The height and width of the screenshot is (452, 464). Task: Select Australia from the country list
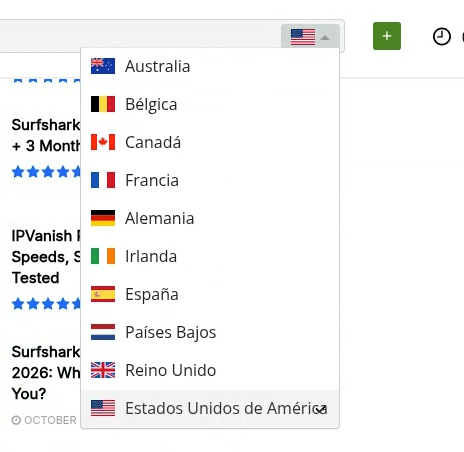click(x=210, y=66)
